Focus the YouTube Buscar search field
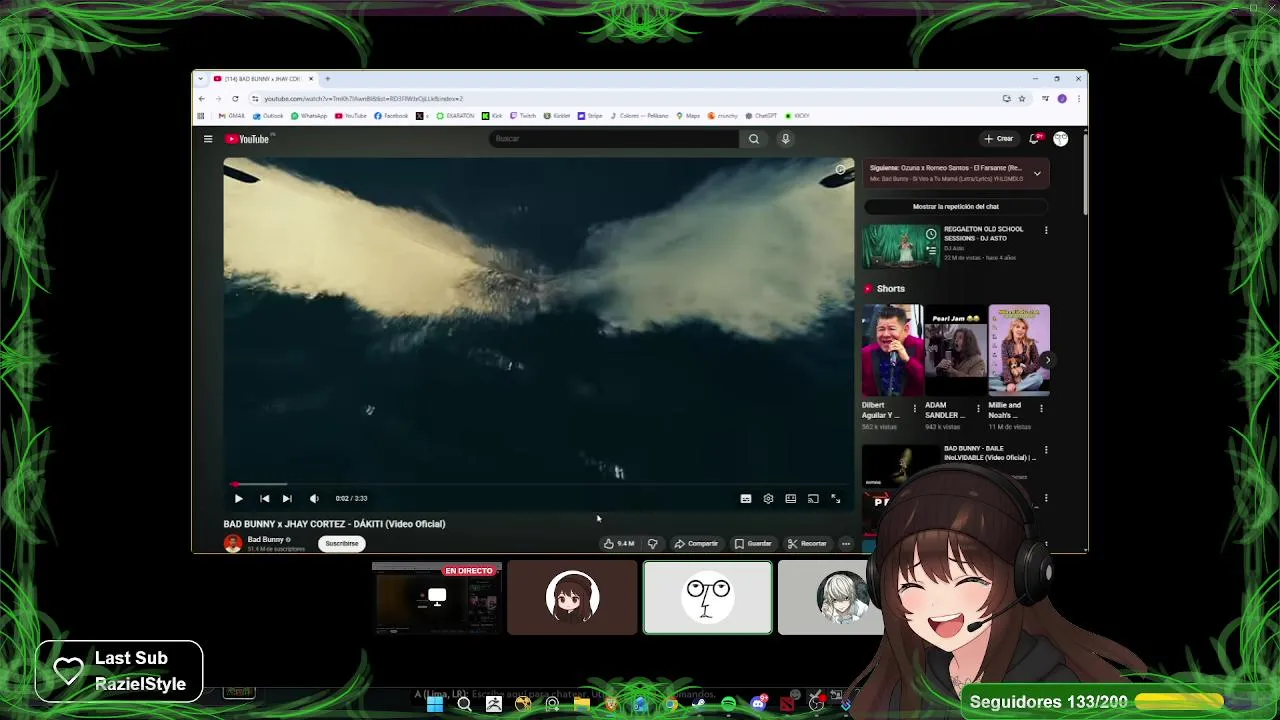This screenshot has width=1280, height=720. point(614,139)
